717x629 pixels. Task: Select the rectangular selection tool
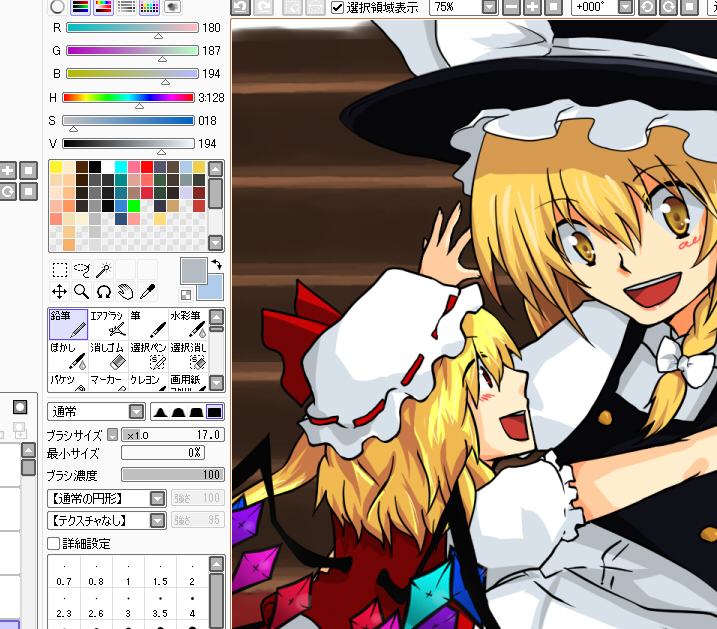pyautogui.click(x=59, y=270)
